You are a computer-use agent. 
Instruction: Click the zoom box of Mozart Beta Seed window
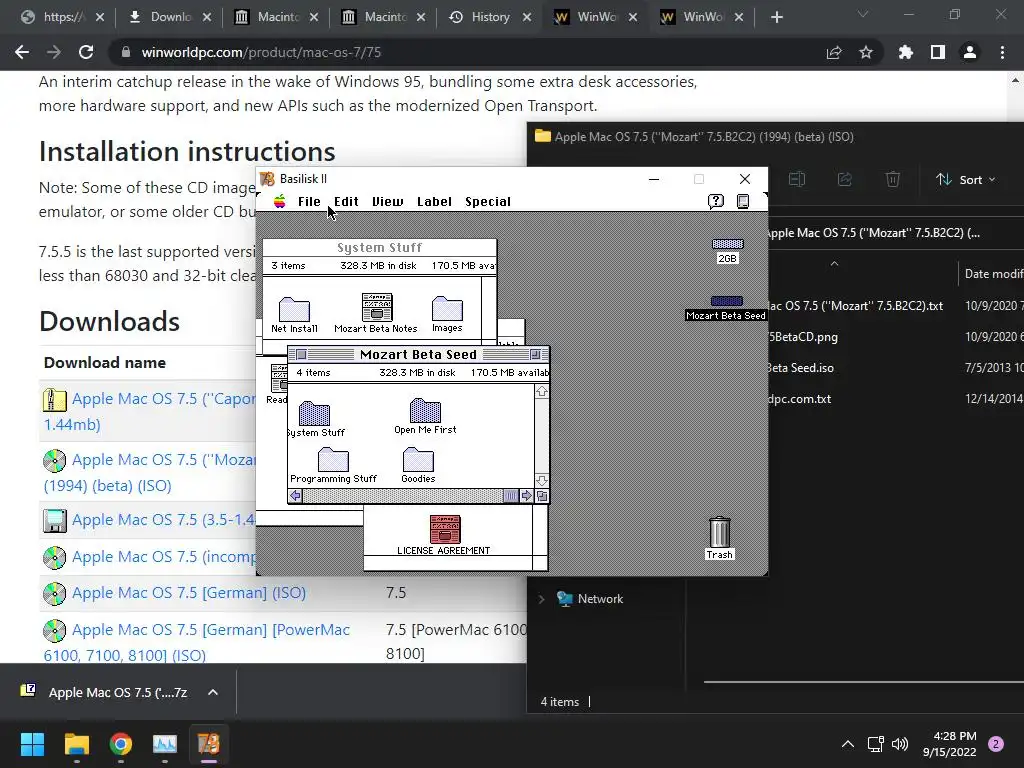point(536,354)
